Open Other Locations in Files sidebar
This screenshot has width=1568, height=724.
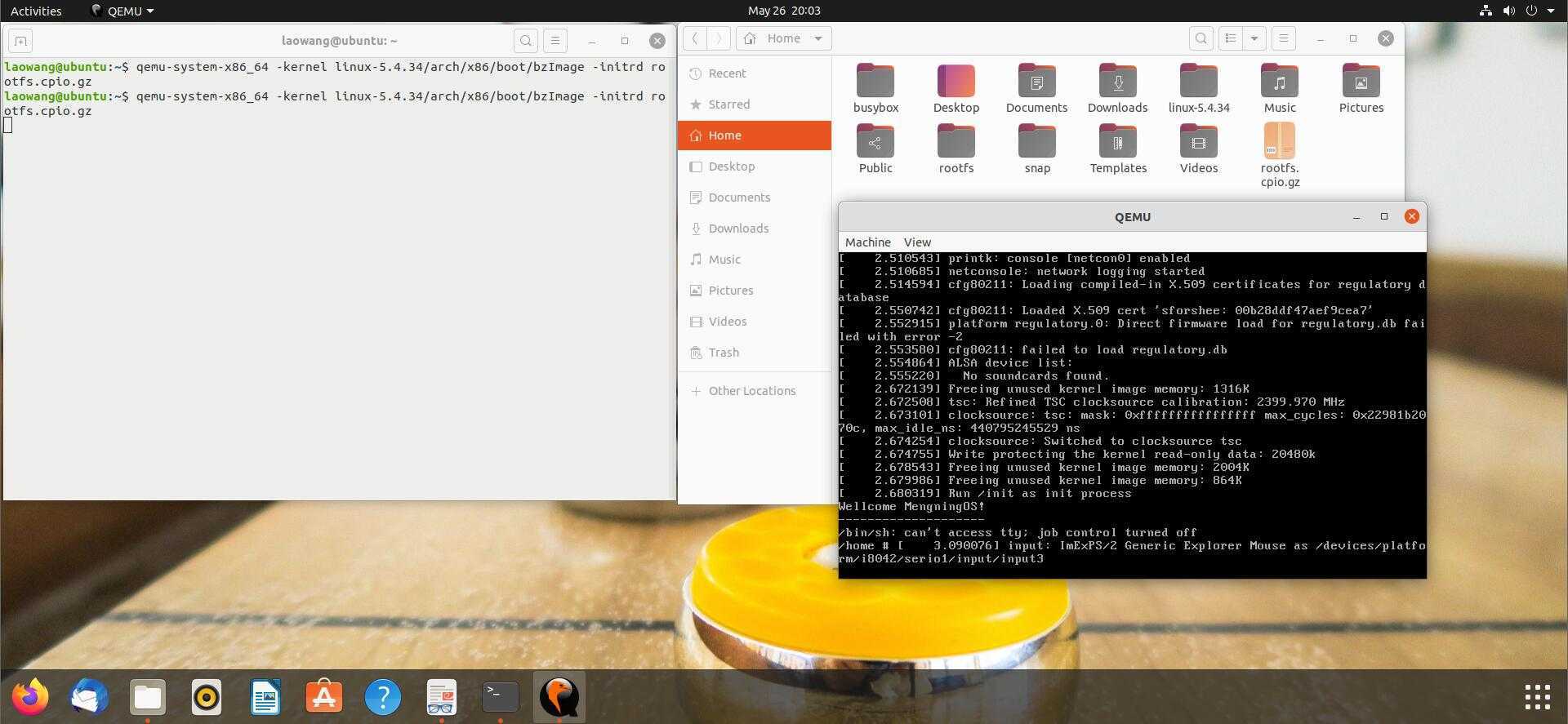[755, 391]
